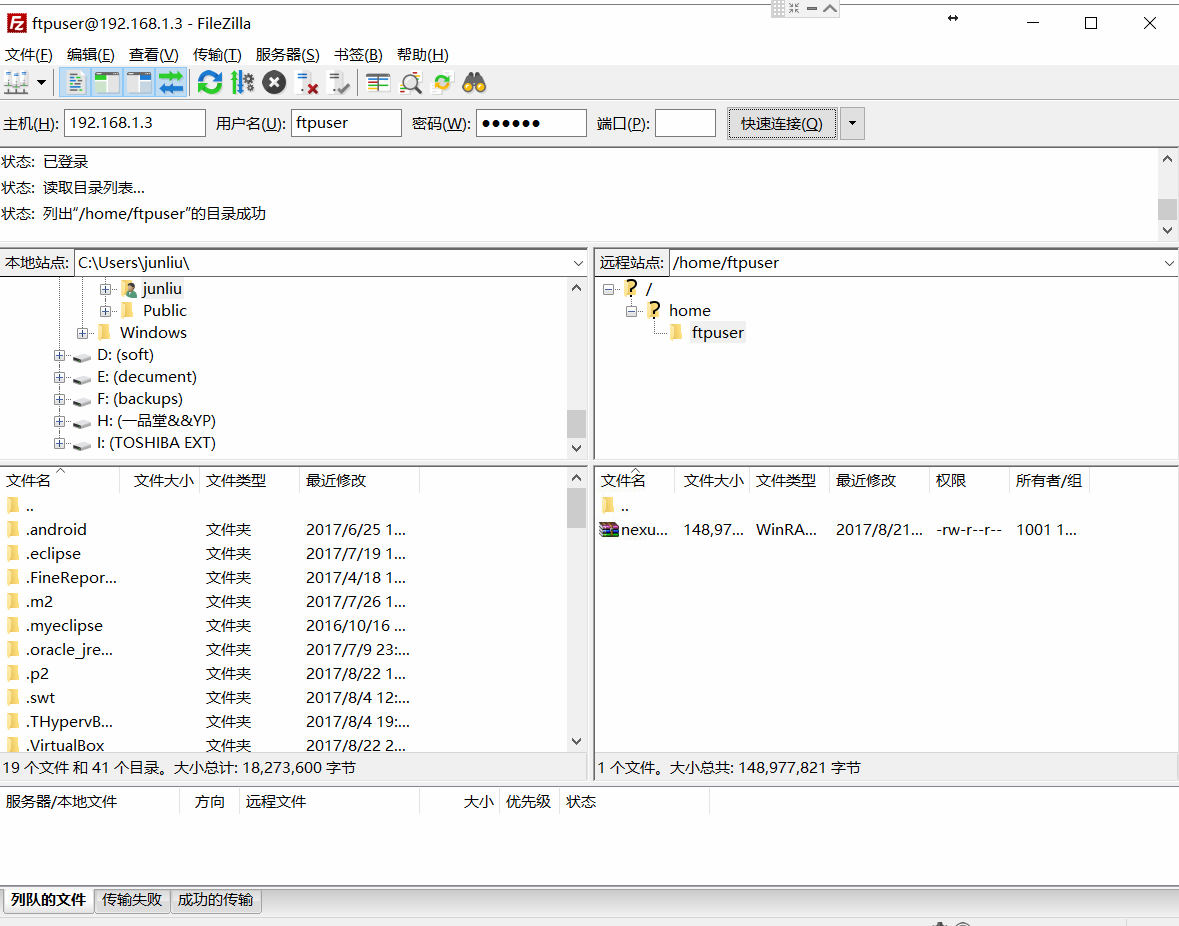Collapse the remote root / node

(x=608, y=289)
